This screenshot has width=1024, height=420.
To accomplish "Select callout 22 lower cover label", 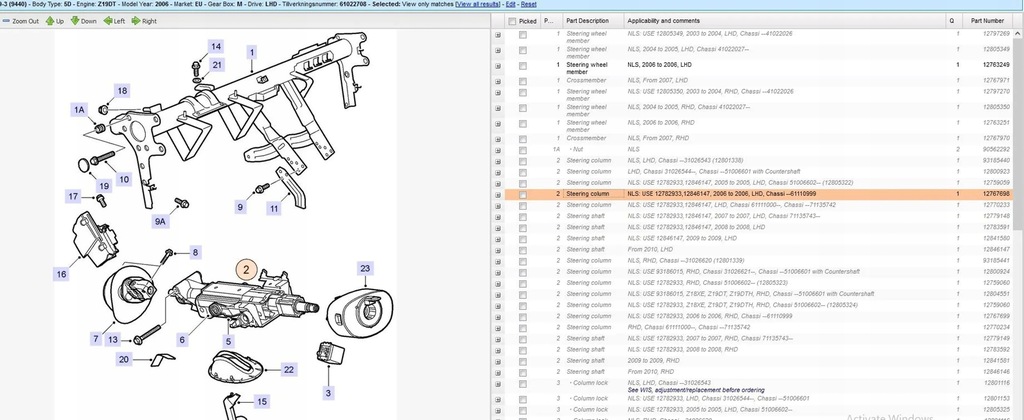I will click(289, 370).
